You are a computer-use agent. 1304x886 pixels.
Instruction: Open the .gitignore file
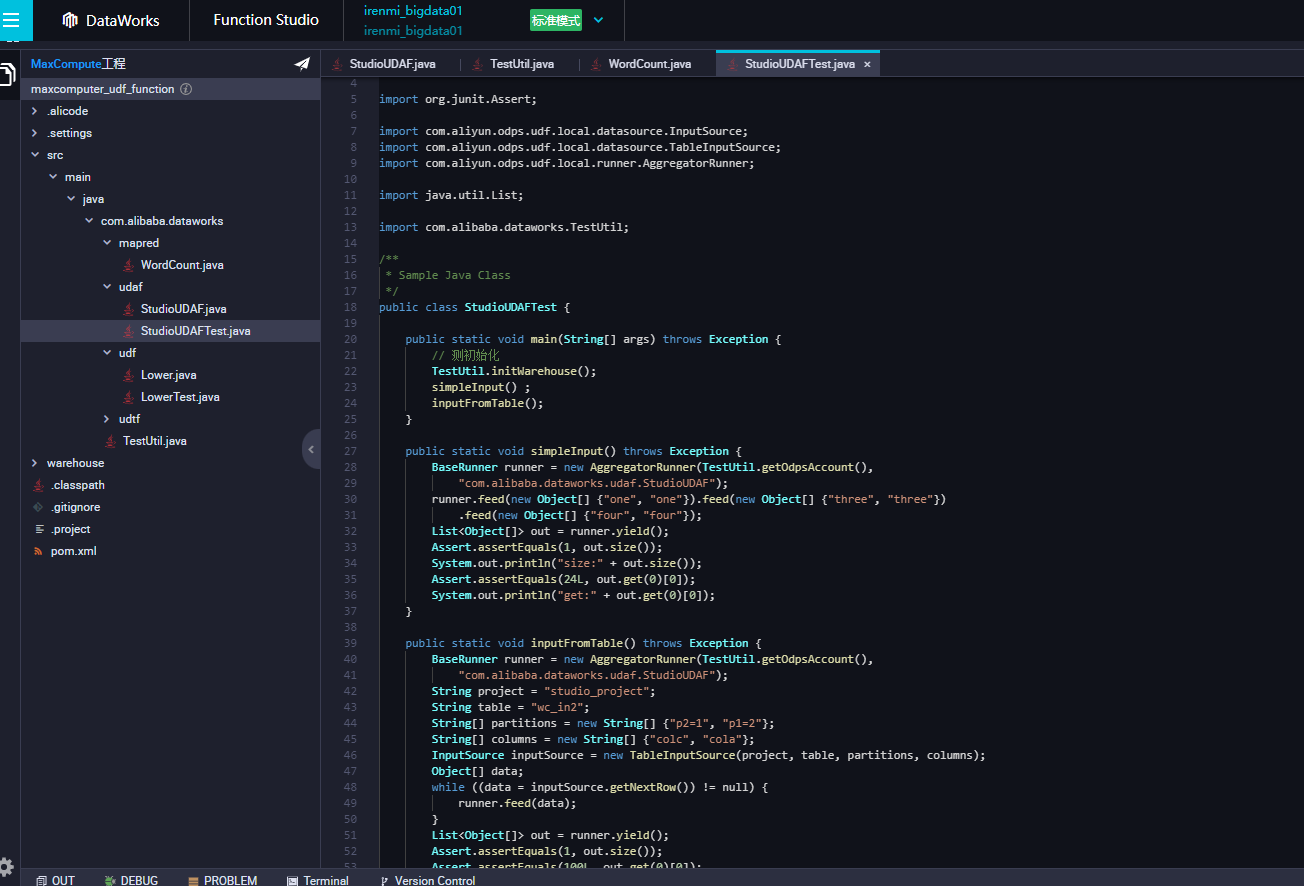[x=75, y=507]
